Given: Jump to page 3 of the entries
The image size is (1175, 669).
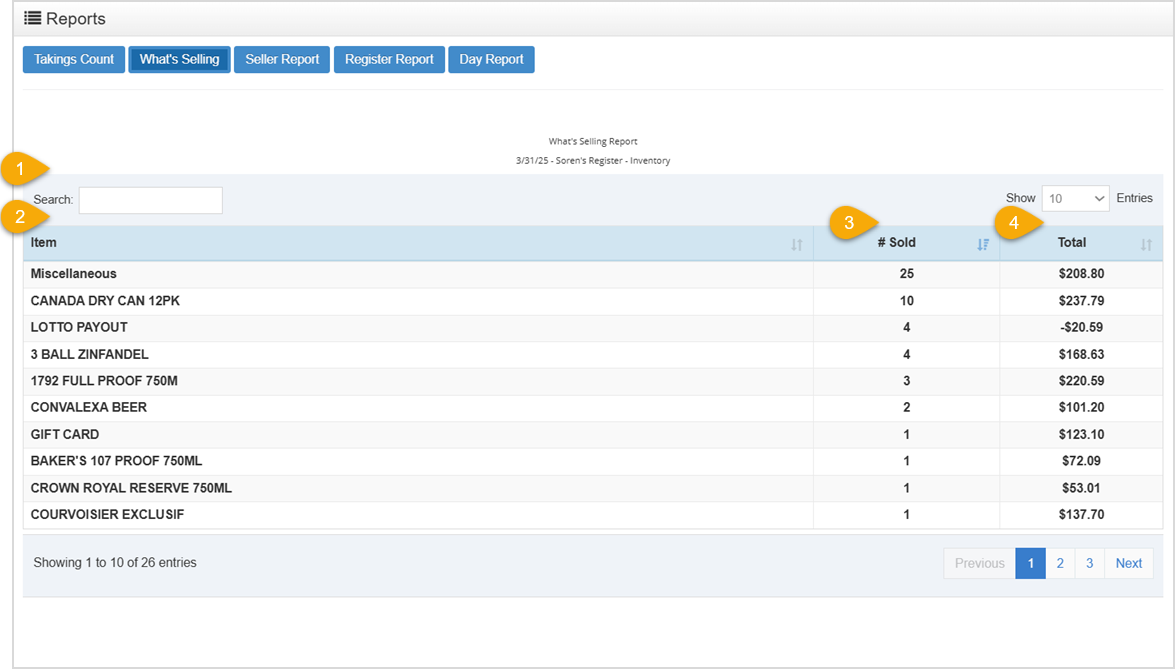Looking at the screenshot, I should tap(1089, 563).
